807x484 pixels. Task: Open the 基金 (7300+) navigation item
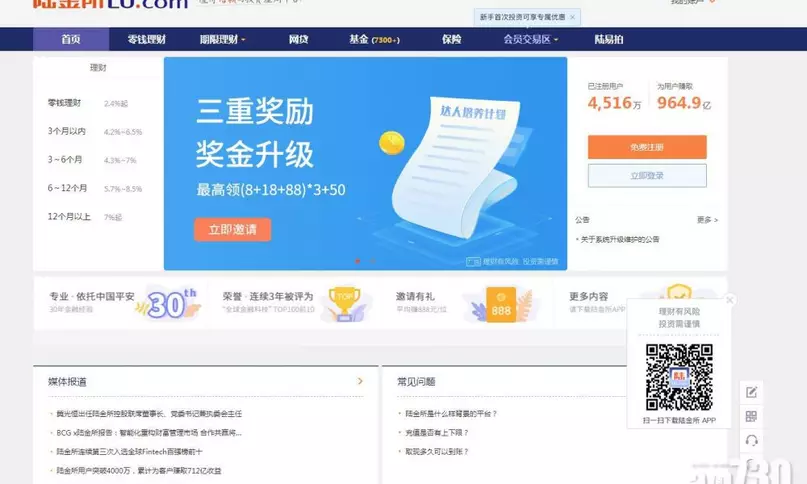[x=374, y=39]
